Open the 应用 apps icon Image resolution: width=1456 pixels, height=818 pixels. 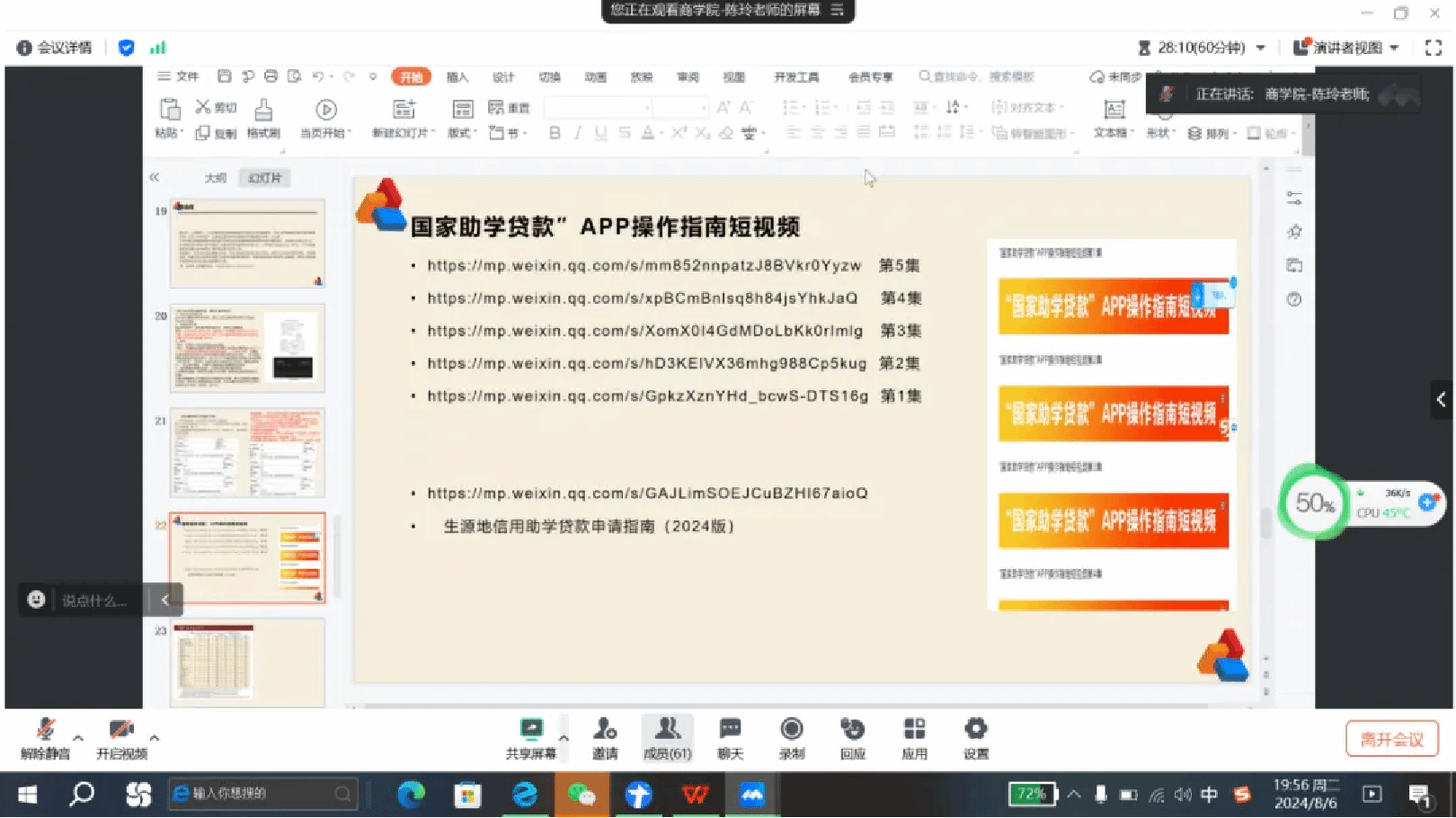[914, 738]
